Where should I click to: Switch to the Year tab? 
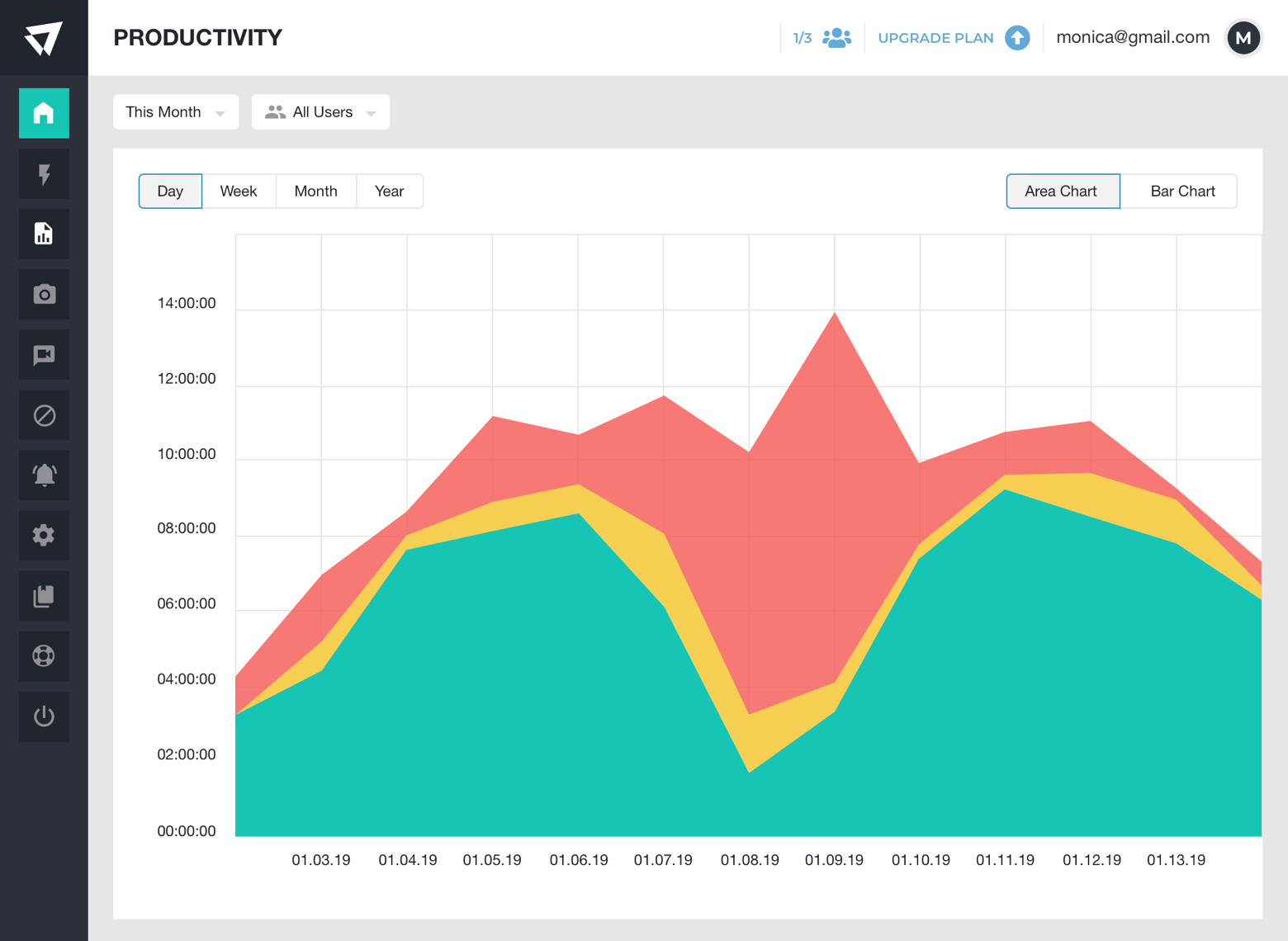pos(390,192)
